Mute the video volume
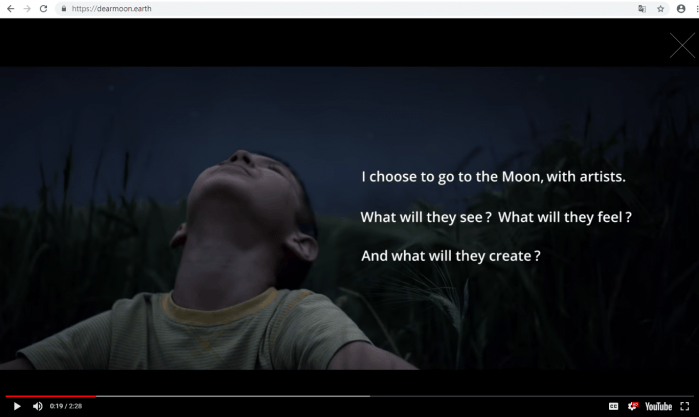 [x=37, y=406]
